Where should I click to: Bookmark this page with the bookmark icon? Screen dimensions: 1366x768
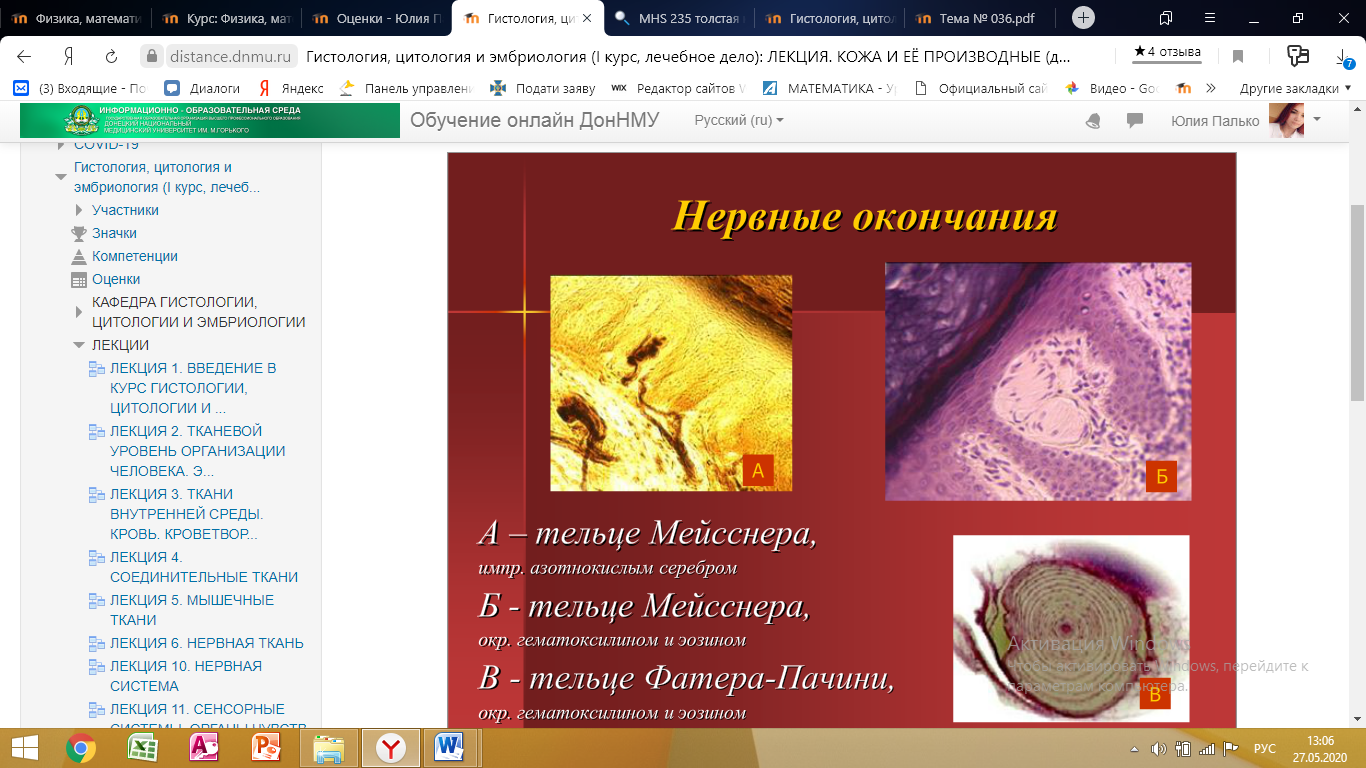[x=1238, y=56]
